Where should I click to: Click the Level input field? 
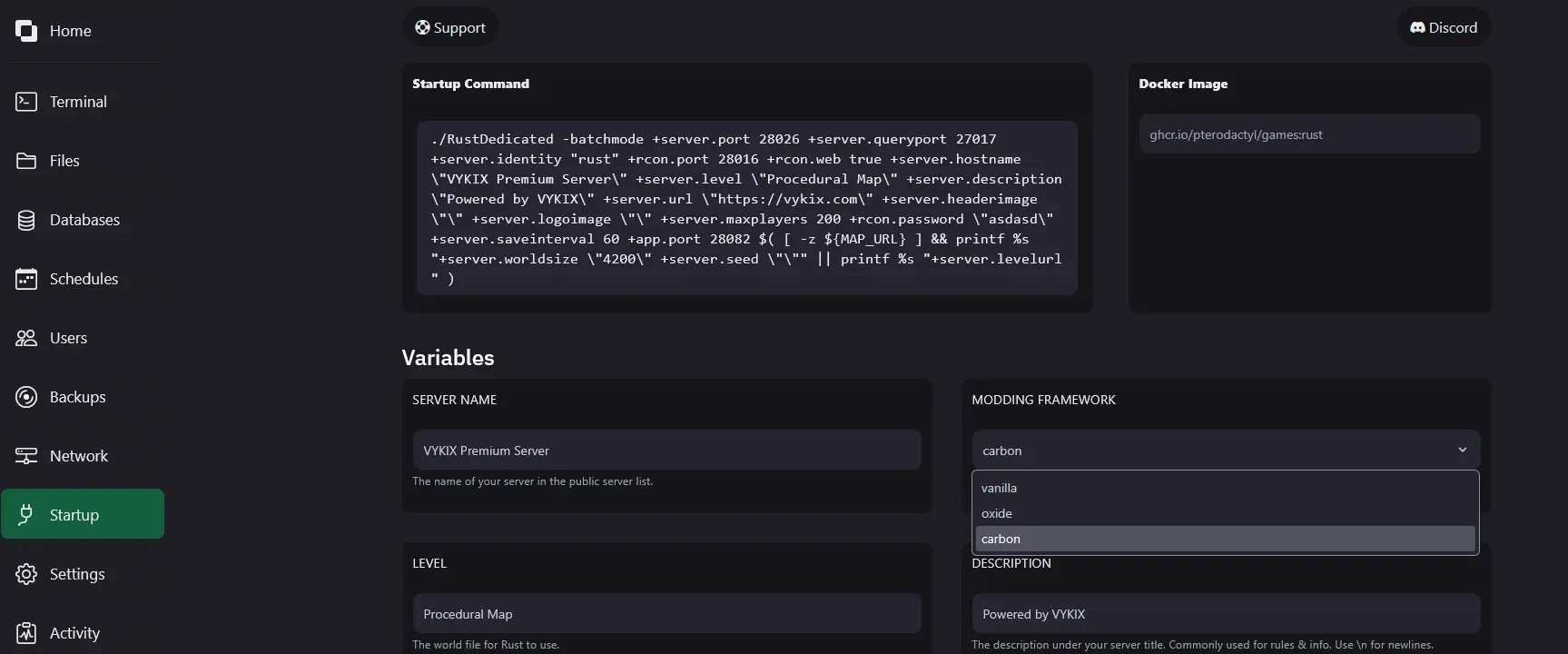coord(666,613)
